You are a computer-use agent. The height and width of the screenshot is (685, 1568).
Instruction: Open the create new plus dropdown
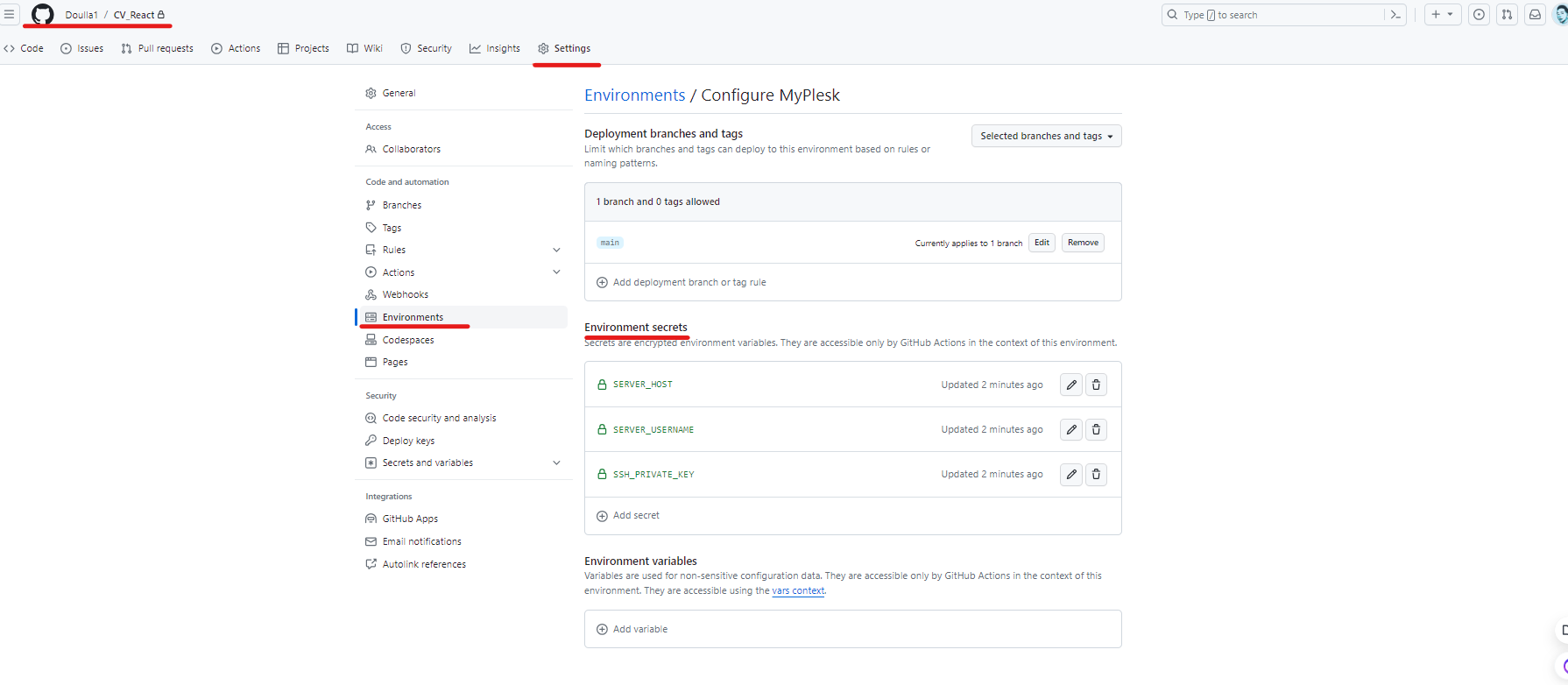(x=1442, y=15)
